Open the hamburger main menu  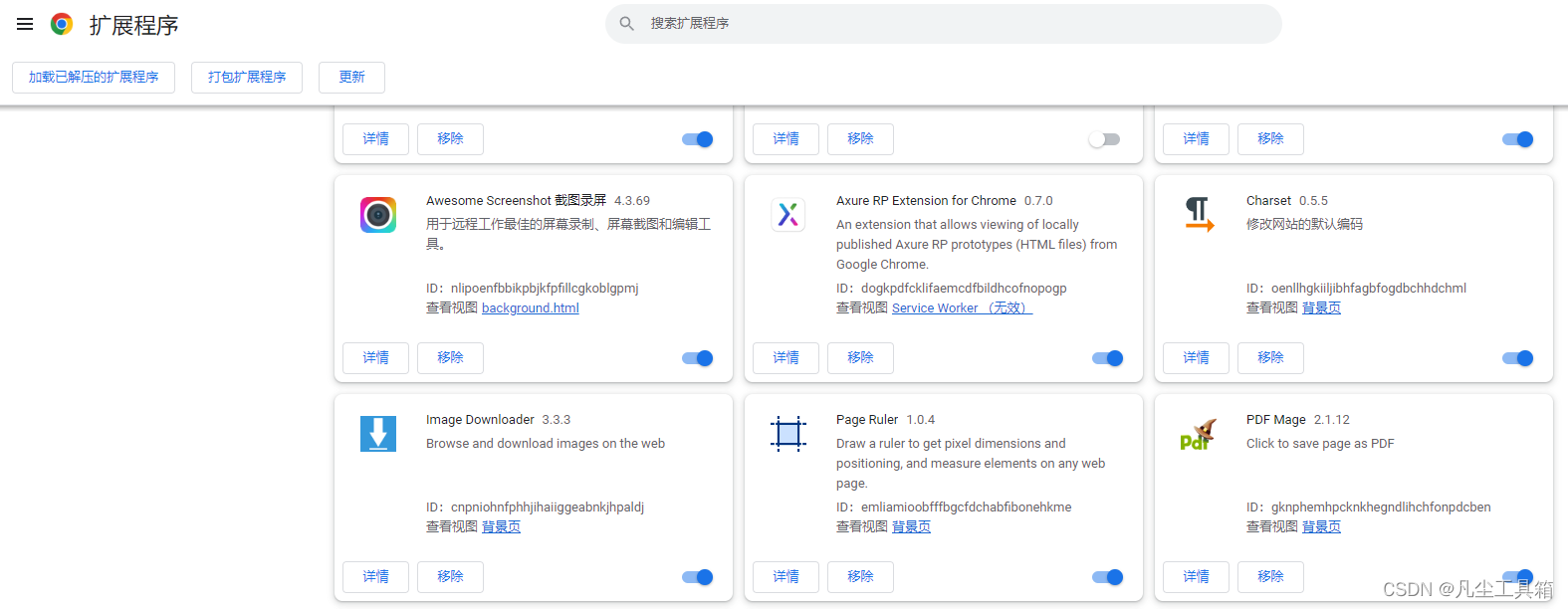click(25, 24)
